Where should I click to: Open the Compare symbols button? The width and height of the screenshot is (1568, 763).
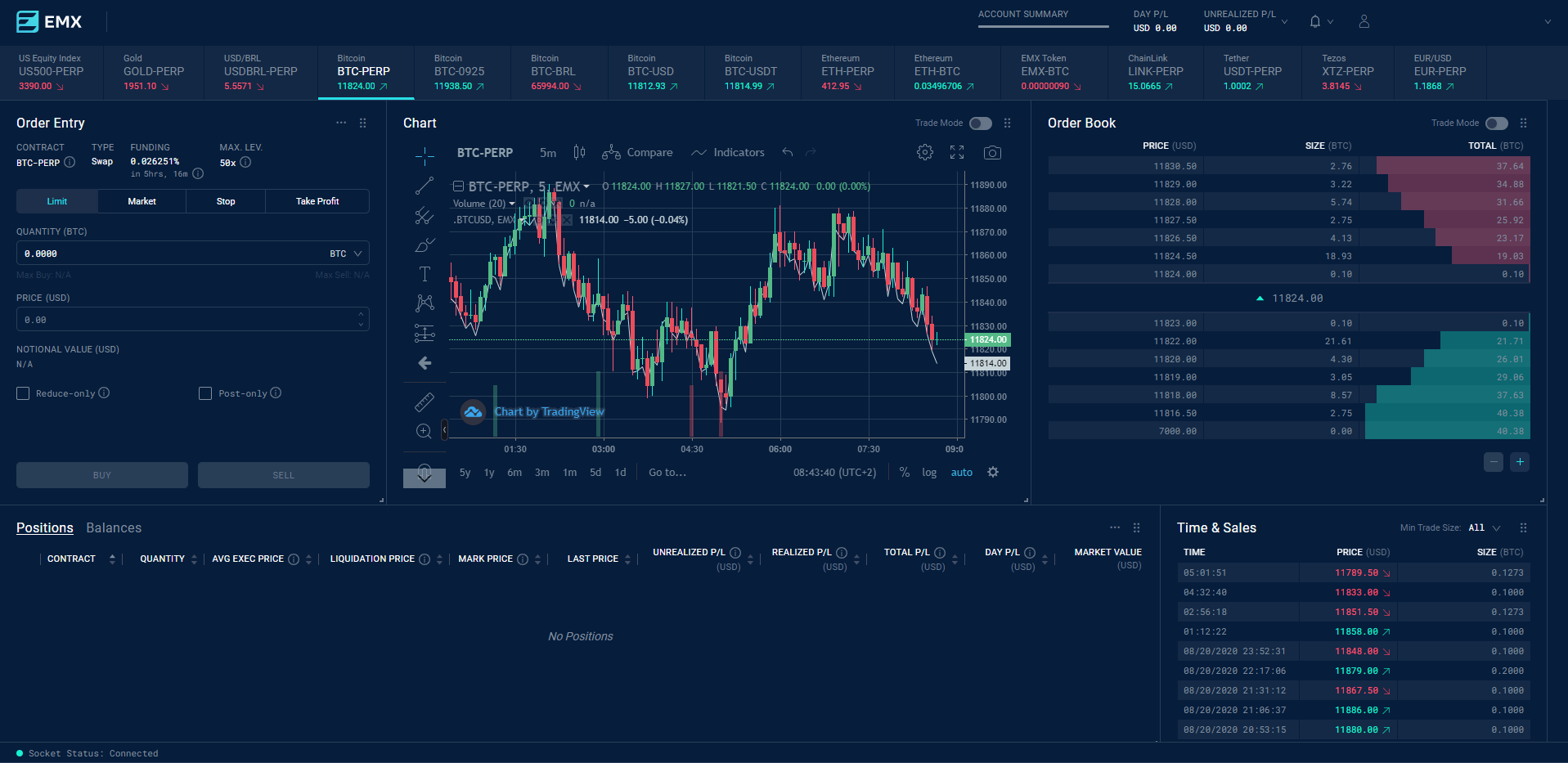pos(637,152)
